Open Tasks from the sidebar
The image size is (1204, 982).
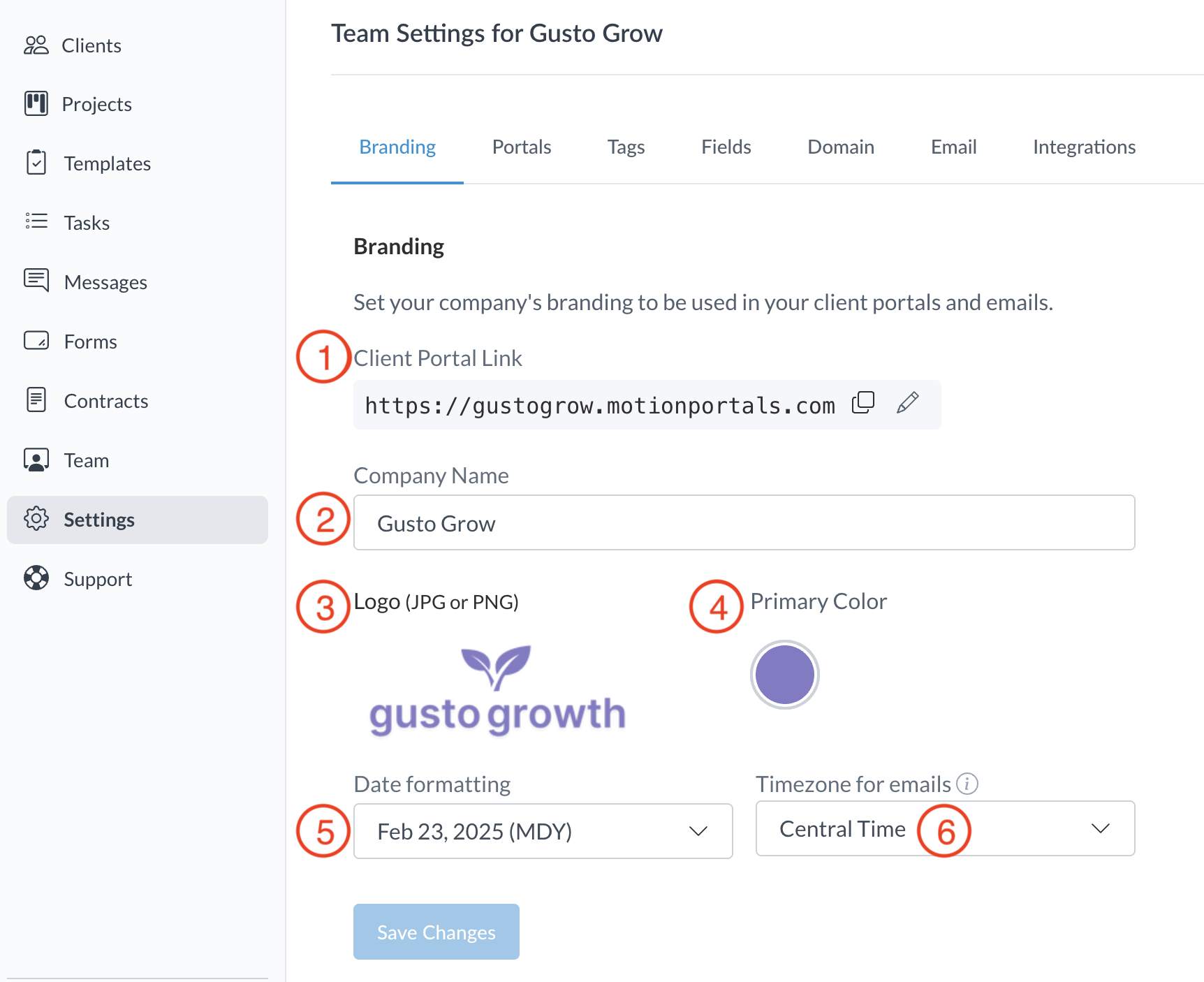(x=87, y=223)
